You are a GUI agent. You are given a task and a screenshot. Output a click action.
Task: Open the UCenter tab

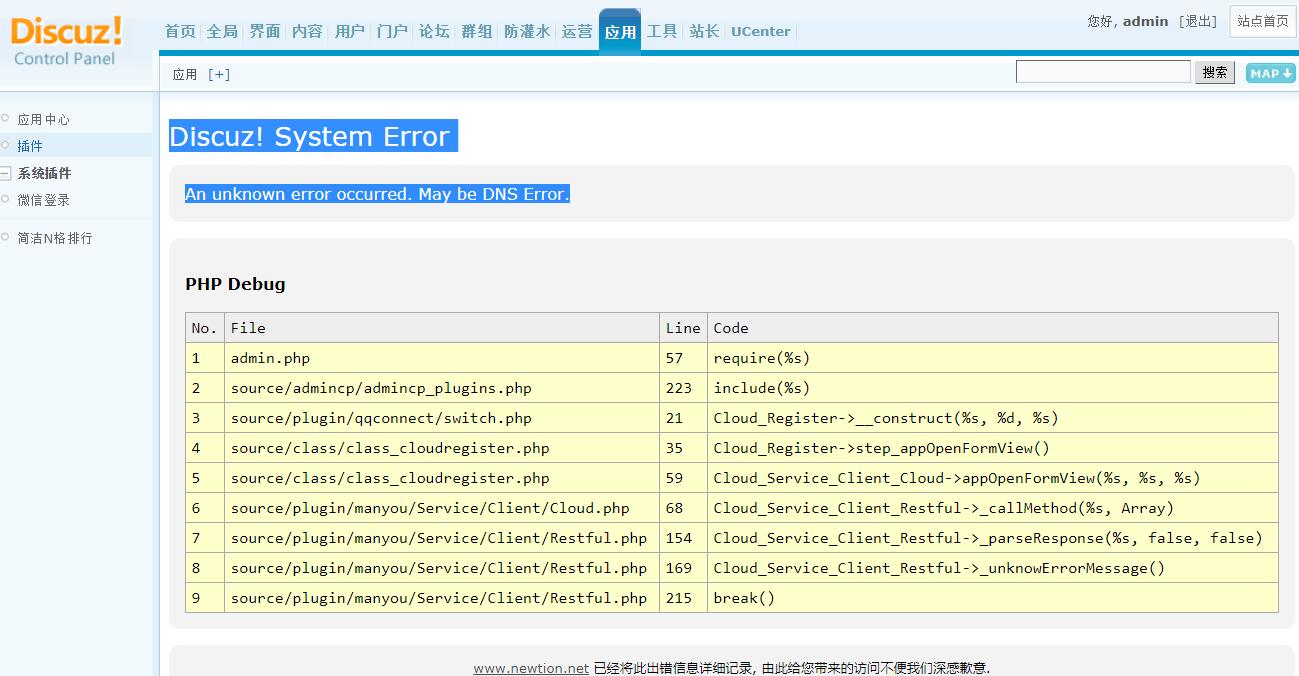click(760, 31)
